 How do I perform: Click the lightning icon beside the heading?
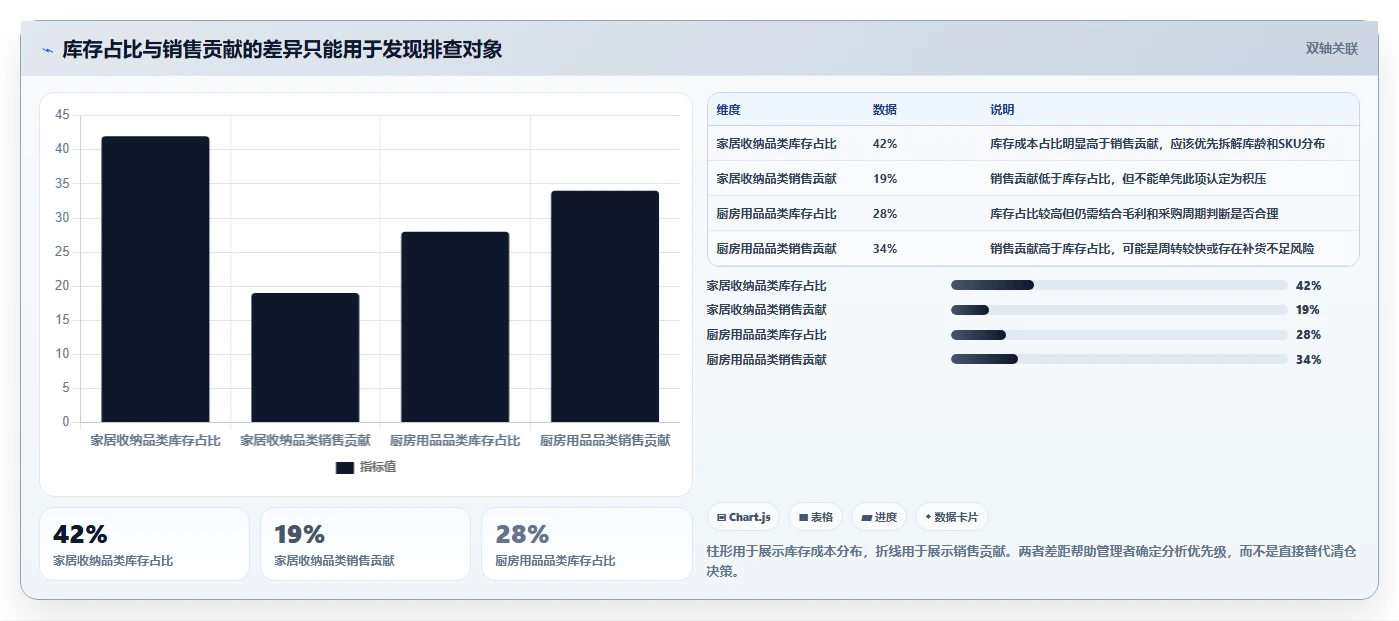tap(48, 50)
